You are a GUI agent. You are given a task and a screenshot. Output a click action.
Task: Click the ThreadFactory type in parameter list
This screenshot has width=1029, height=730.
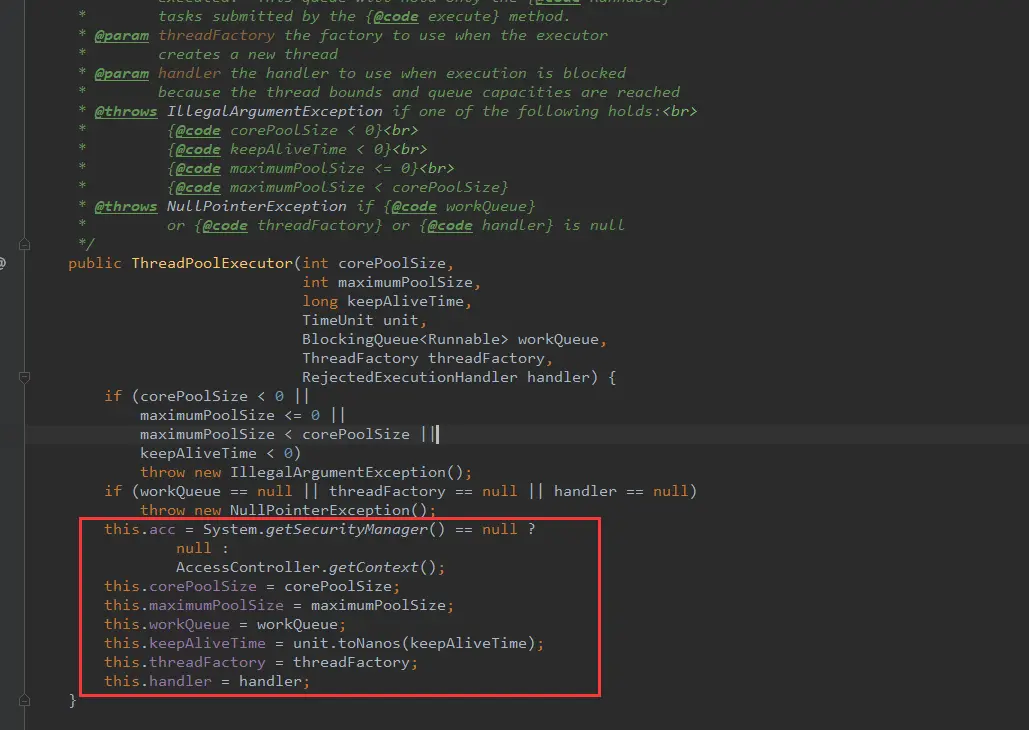click(x=360, y=358)
